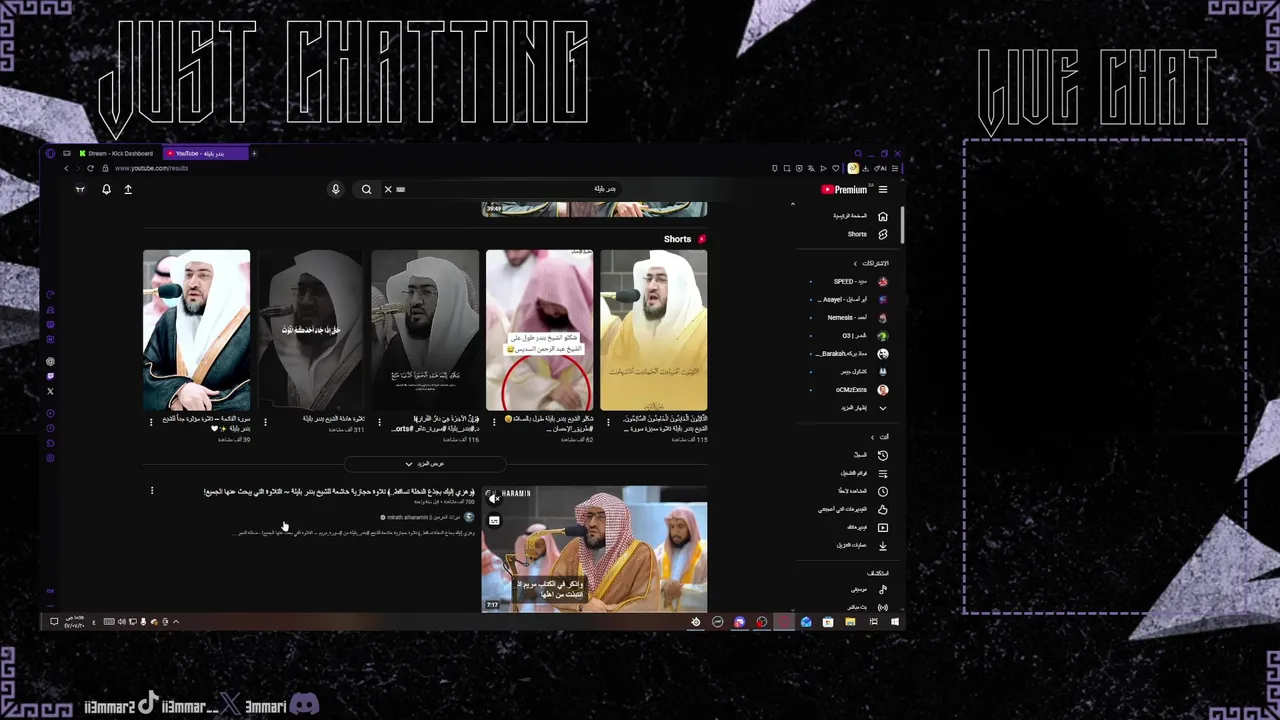This screenshot has width=1280, height=720.
Task: Select the YouTube browser tab
Action: tap(204, 153)
